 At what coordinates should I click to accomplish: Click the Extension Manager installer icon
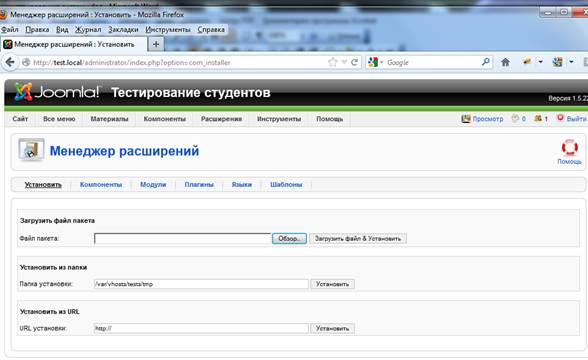31,150
